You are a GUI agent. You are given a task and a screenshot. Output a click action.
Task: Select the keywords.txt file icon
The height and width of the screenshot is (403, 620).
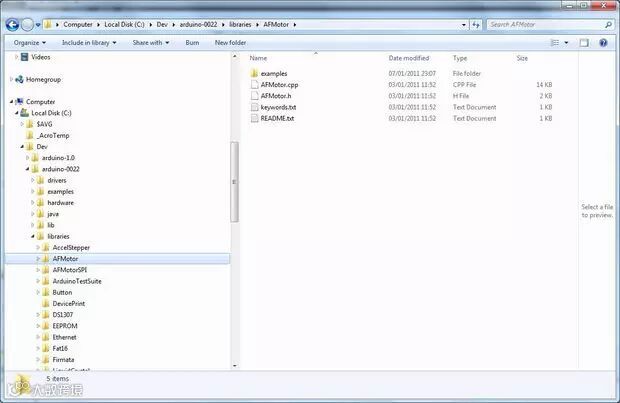[254, 107]
